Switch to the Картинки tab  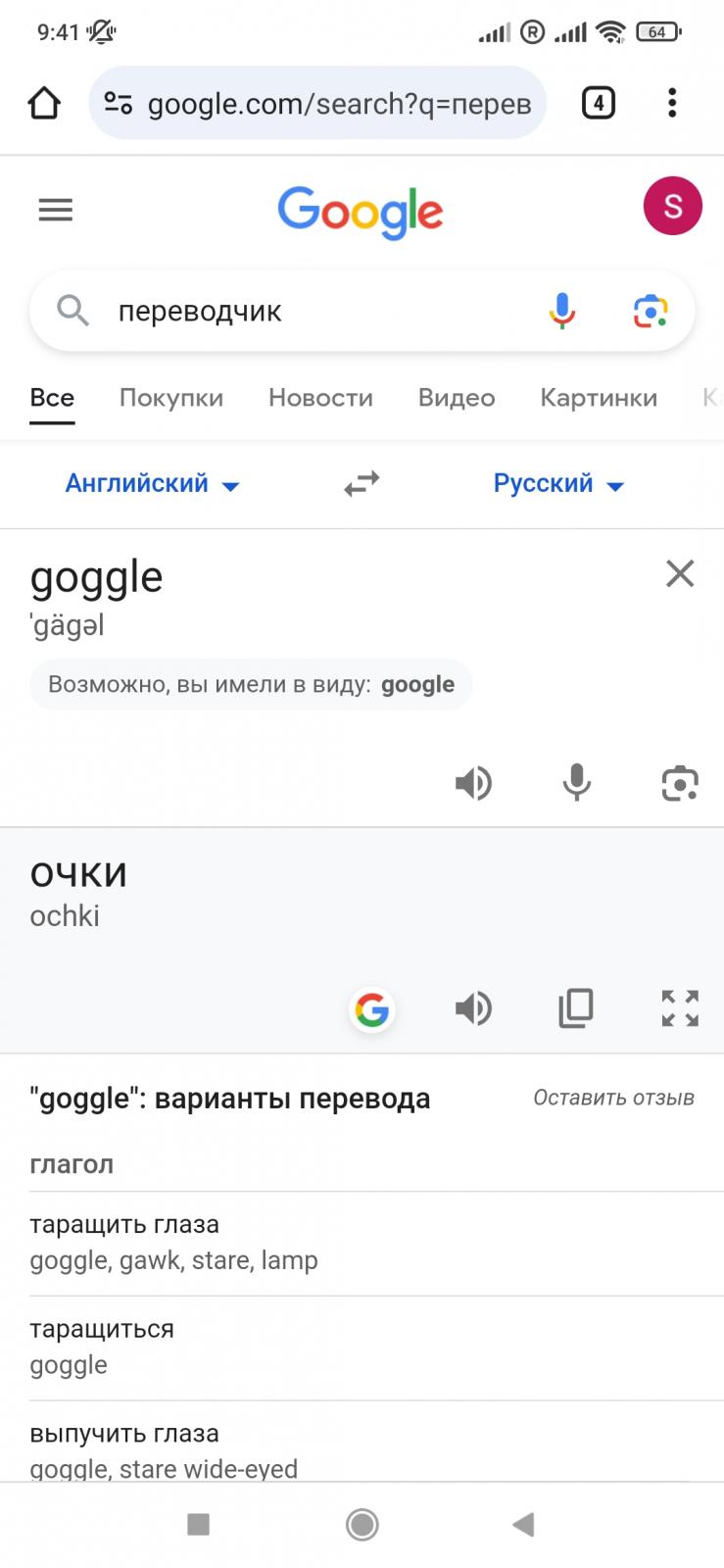click(x=599, y=398)
